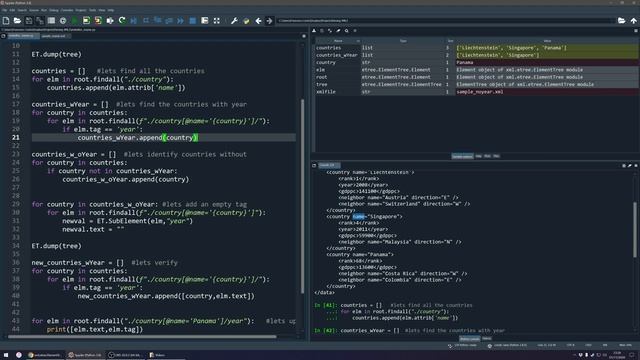640x360 pixels.
Task: Save the current file
Action: pos(29,20)
